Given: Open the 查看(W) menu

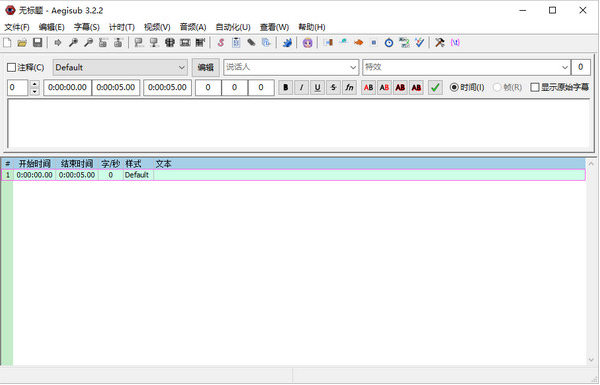Looking at the screenshot, I should pos(274,27).
